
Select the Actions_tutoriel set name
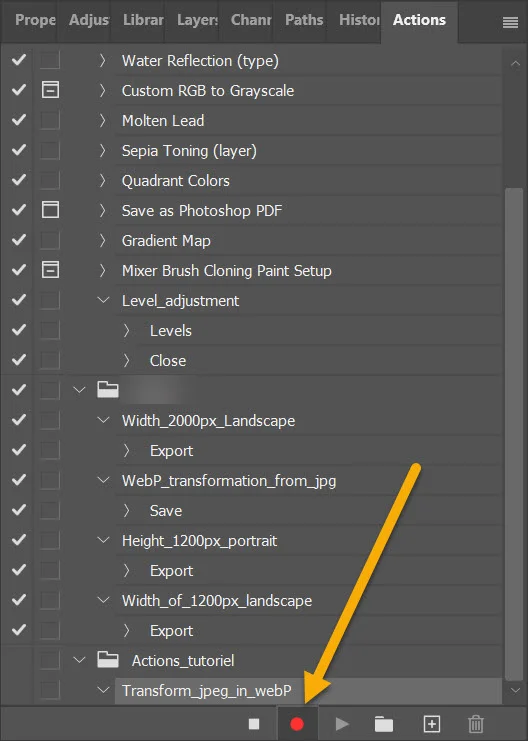tap(183, 660)
